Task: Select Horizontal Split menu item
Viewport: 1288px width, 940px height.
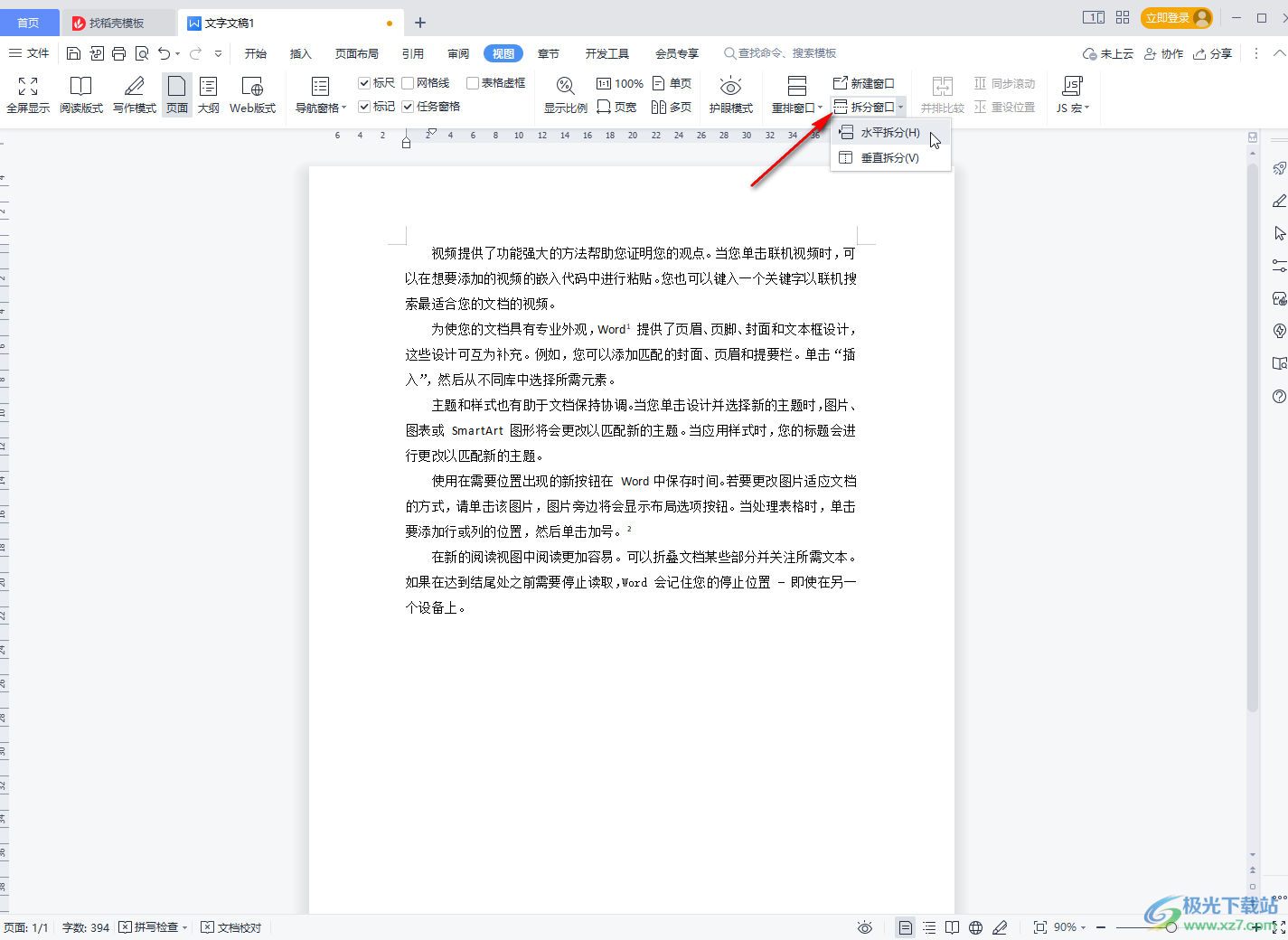Action: 890,133
